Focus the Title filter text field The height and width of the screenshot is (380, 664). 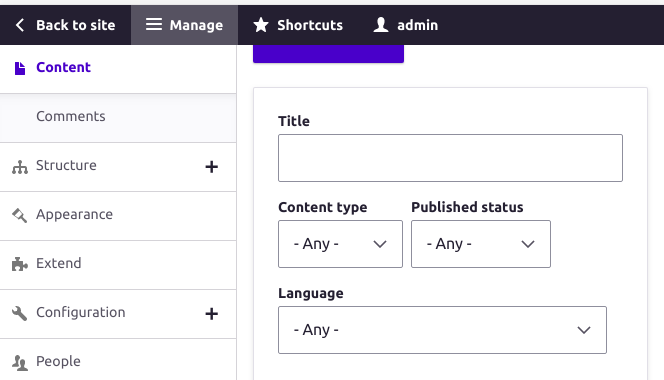coord(450,158)
